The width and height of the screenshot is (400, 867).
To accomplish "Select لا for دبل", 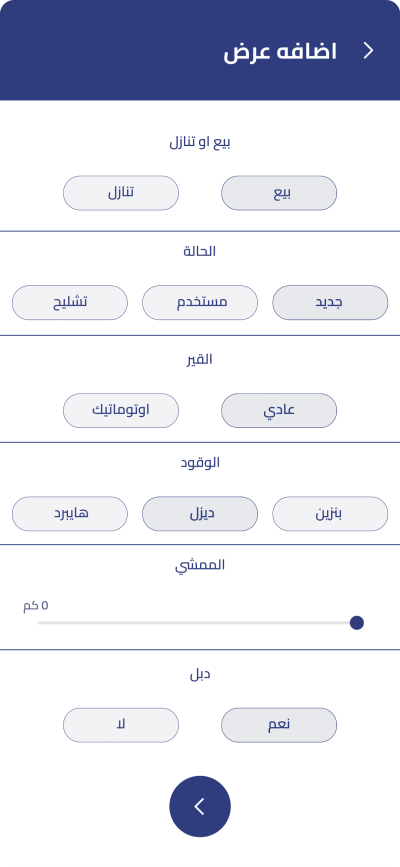I will pyautogui.click(x=121, y=725).
